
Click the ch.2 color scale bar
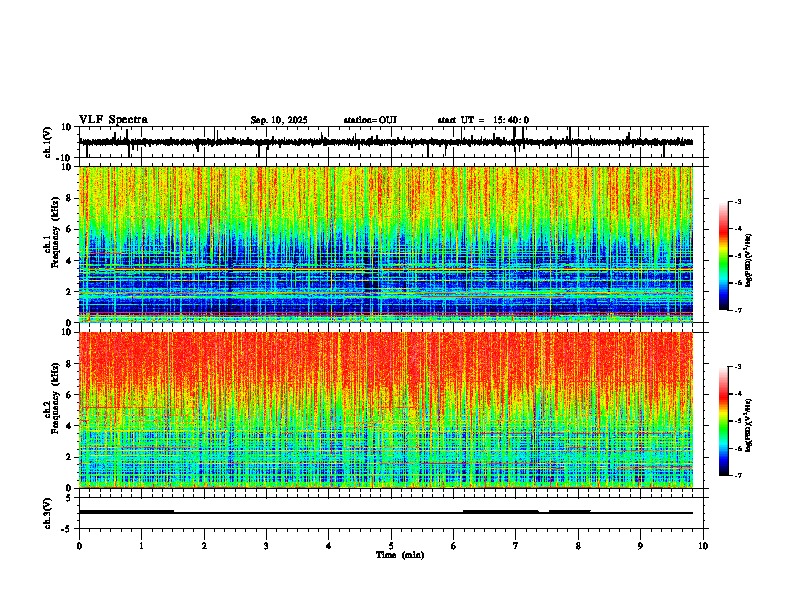(724, 421)
